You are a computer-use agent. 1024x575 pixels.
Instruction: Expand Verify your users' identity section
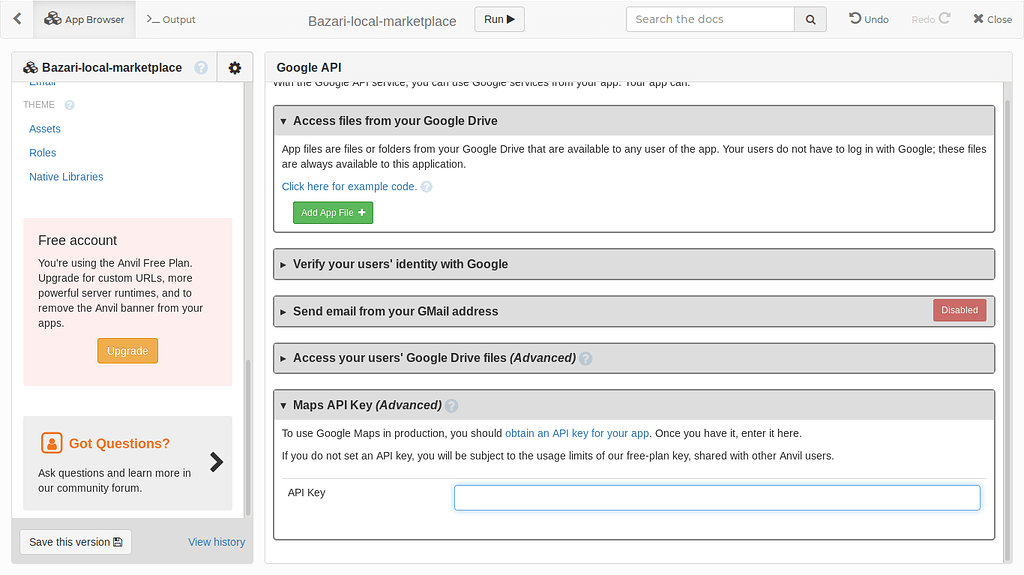click(399, 264)
